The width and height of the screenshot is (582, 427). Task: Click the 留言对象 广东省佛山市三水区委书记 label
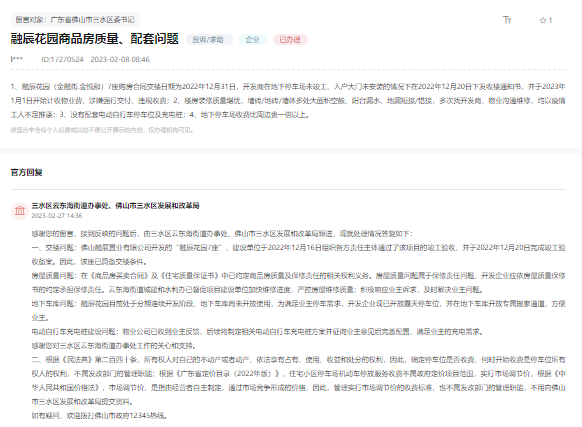click(x=75, y=20)
